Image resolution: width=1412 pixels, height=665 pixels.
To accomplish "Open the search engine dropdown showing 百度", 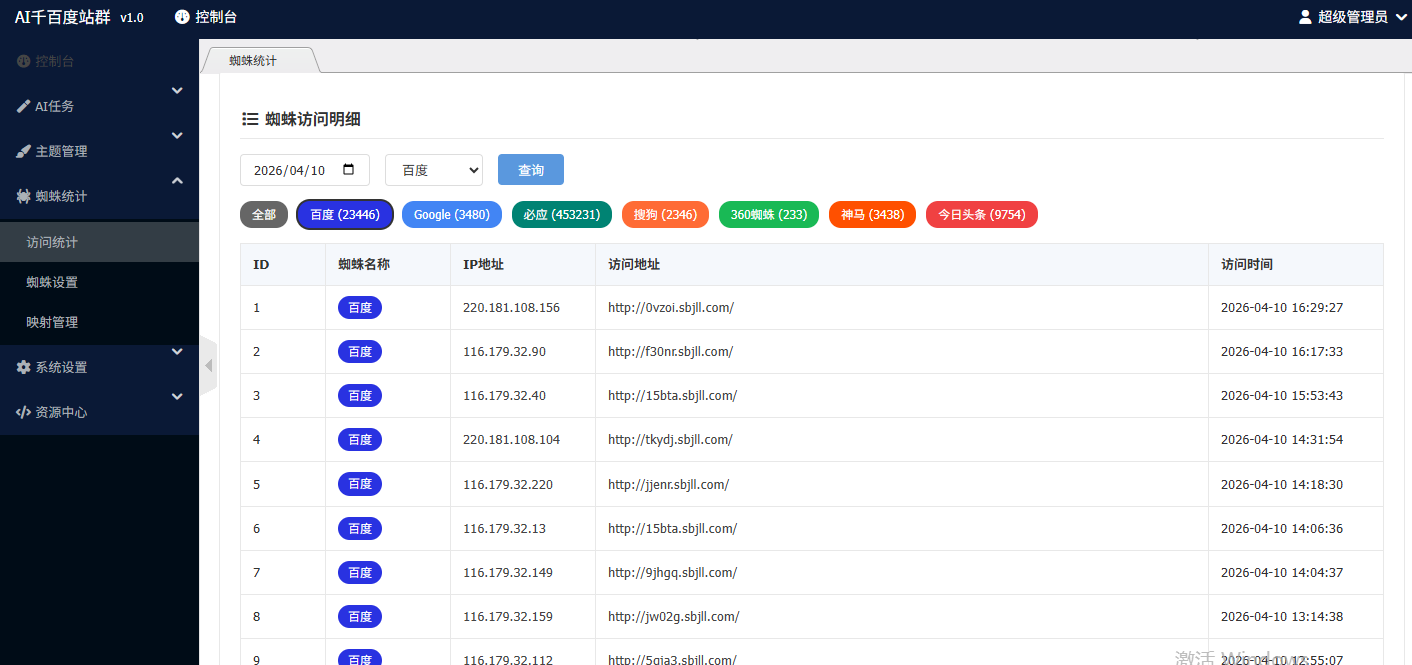I will [433, 169].
